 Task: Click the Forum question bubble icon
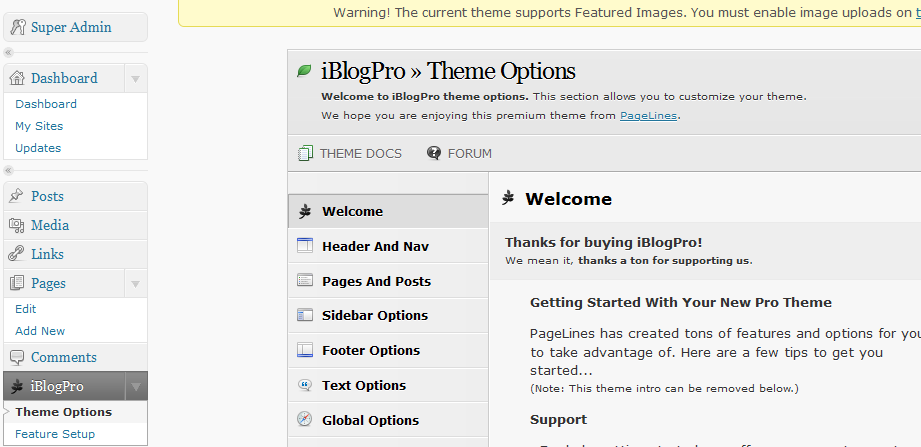point(434,153)
